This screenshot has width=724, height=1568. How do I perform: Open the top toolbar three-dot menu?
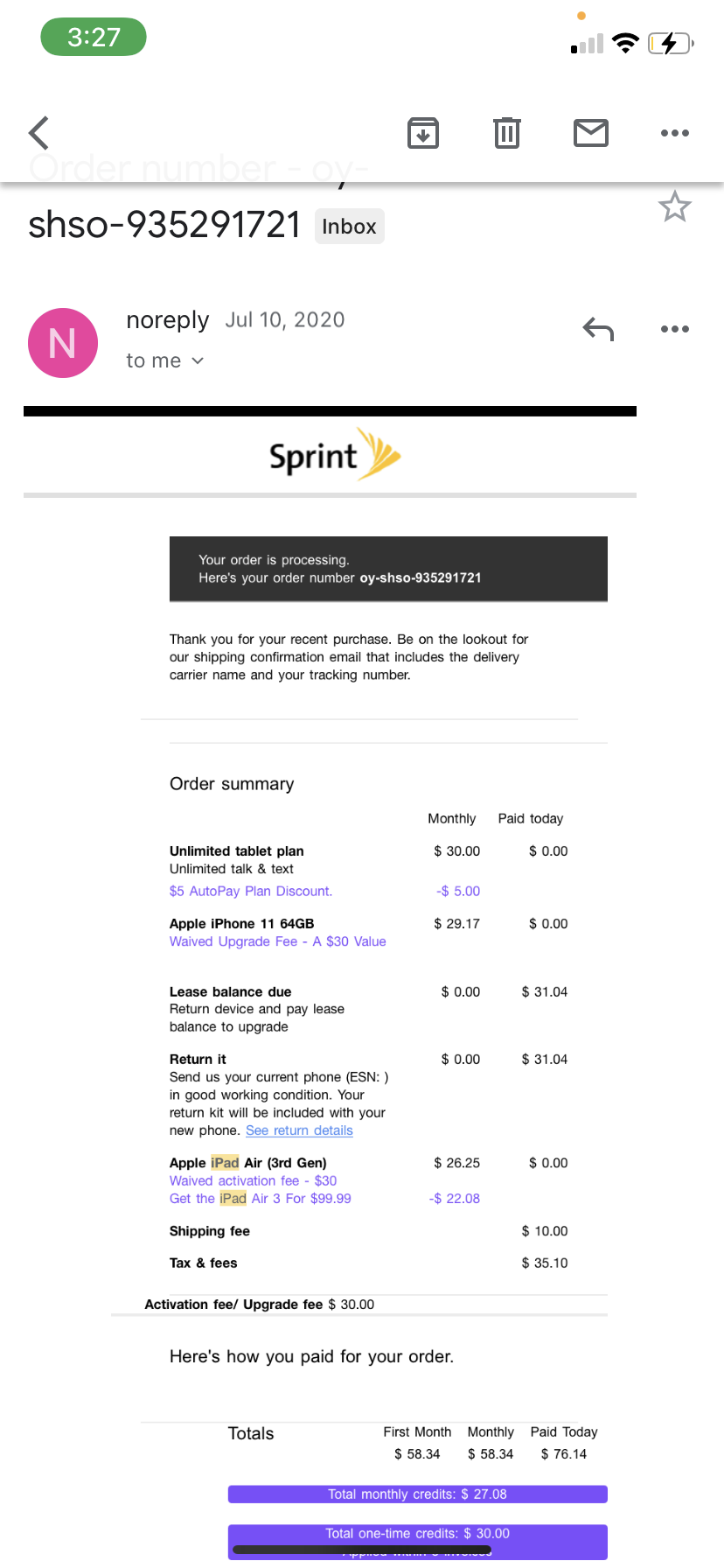[x=675, y=133]
